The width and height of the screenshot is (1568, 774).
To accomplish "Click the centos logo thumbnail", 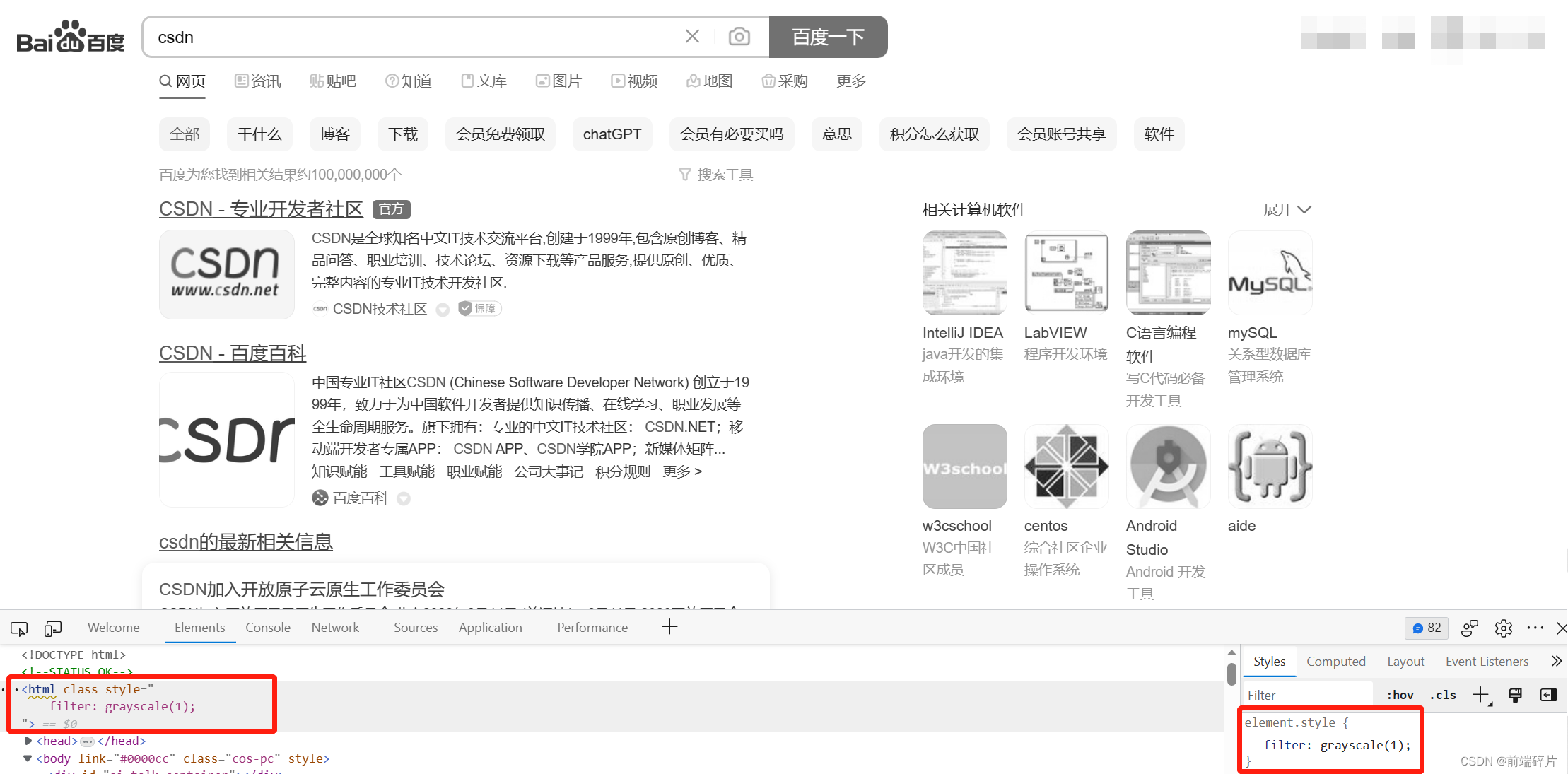I will pos(1066,467).
